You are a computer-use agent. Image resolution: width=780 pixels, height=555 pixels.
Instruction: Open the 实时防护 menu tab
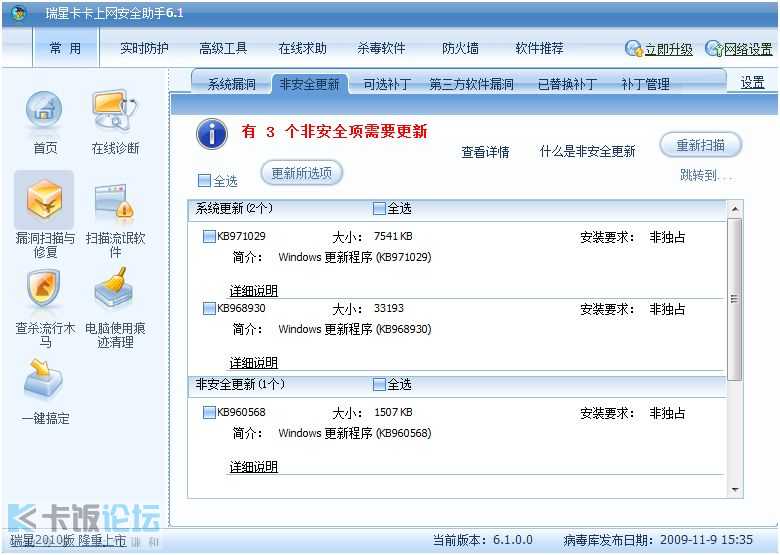coord(144,48)
